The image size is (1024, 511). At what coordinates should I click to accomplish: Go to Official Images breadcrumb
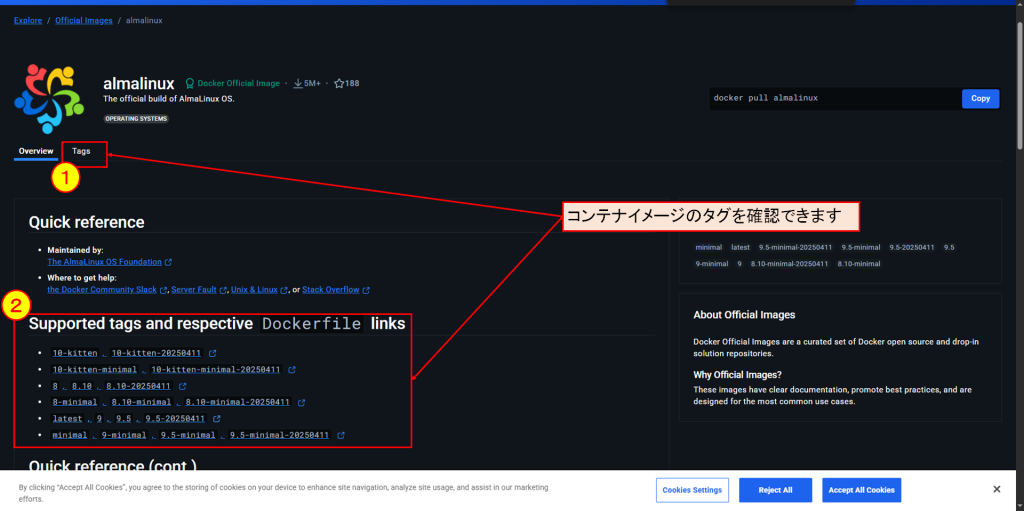click(x=84, y=20)
